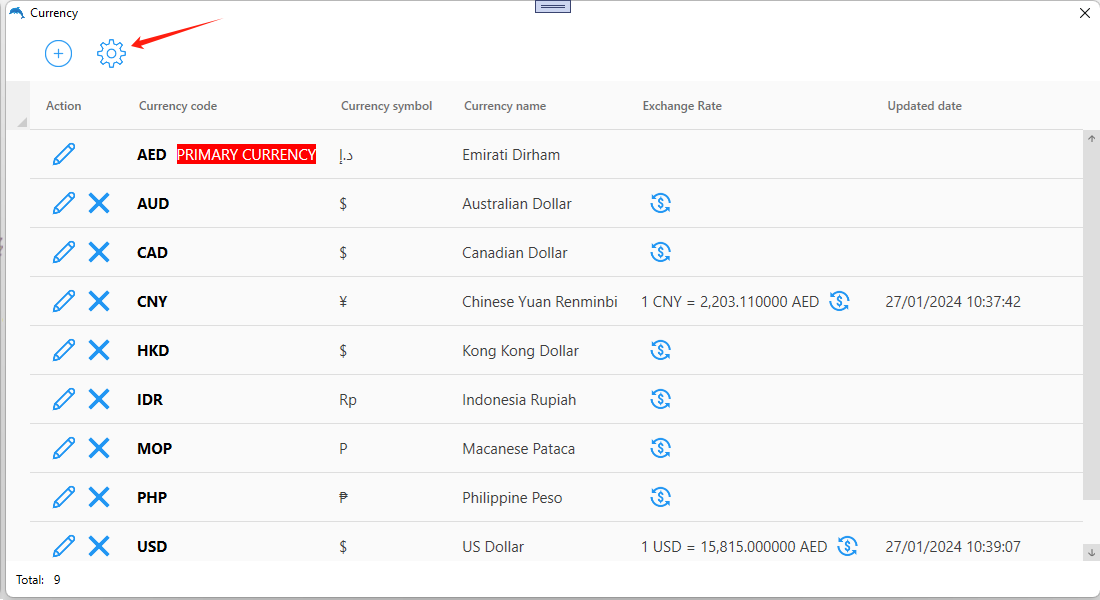Click the handle bar at window top

(553, 6)
